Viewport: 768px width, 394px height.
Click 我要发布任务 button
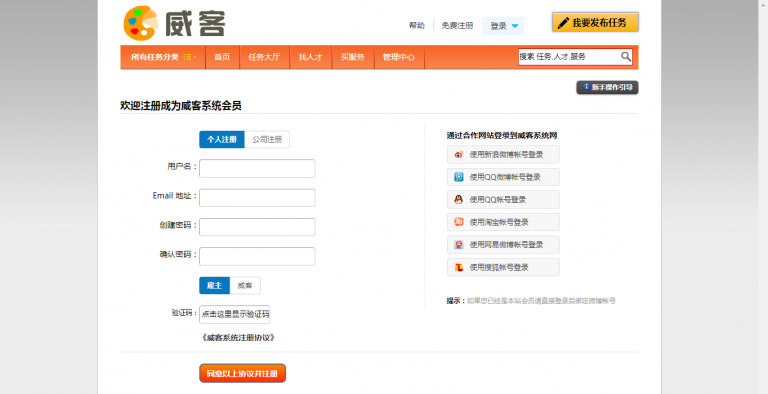pos(595,23)
